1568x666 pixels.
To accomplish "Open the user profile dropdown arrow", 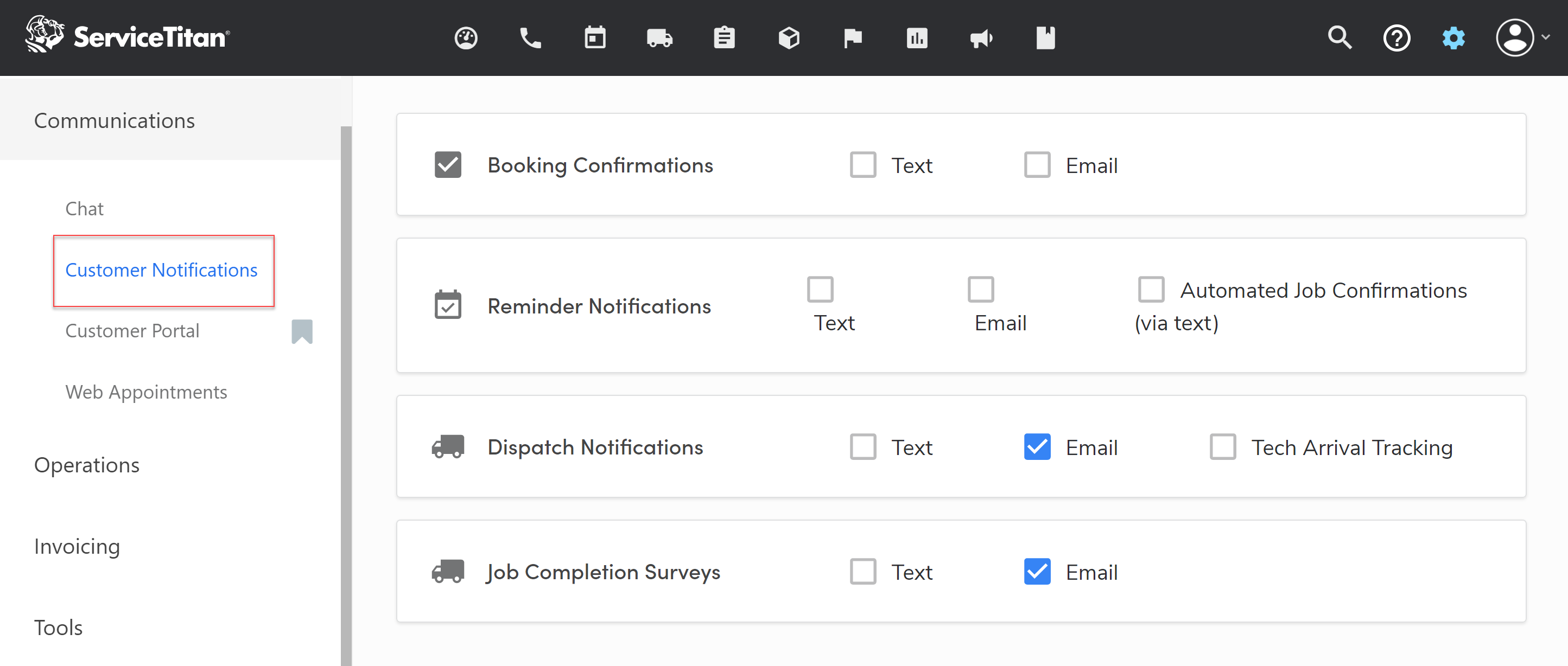I will tap(1546, 38).
